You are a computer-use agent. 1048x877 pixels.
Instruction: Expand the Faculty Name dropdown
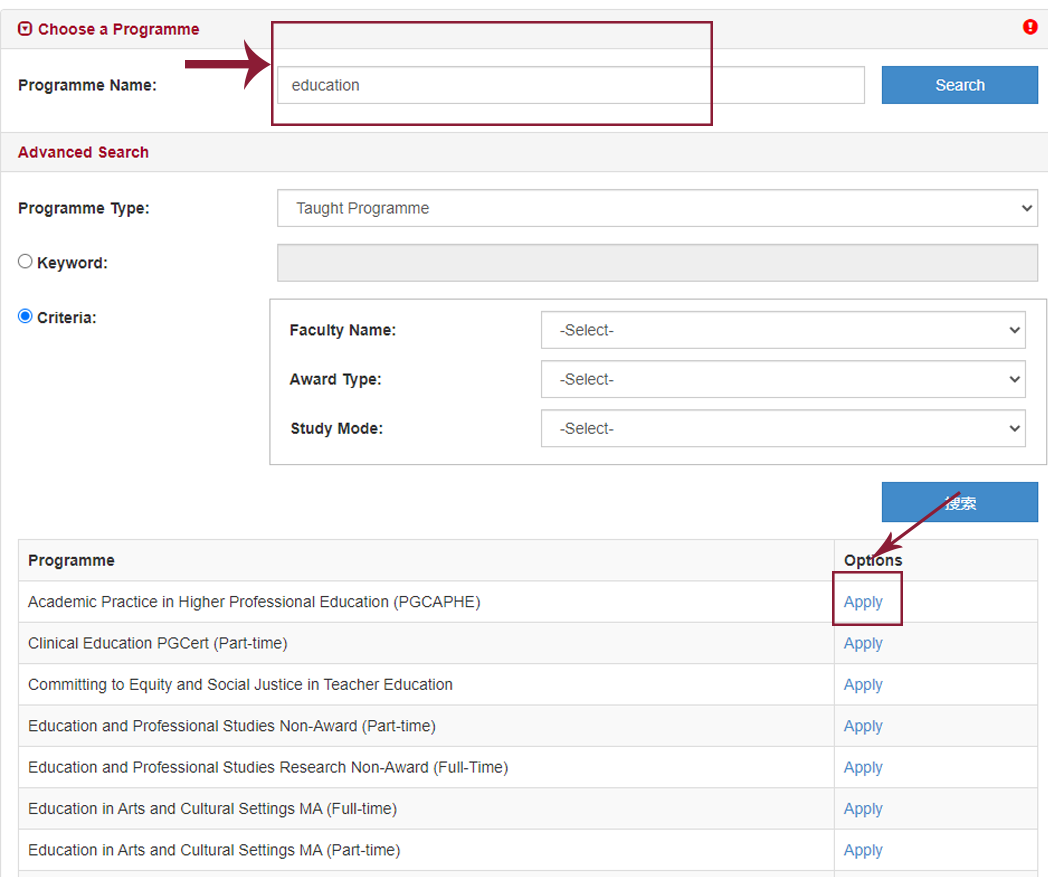coord(783,330)
